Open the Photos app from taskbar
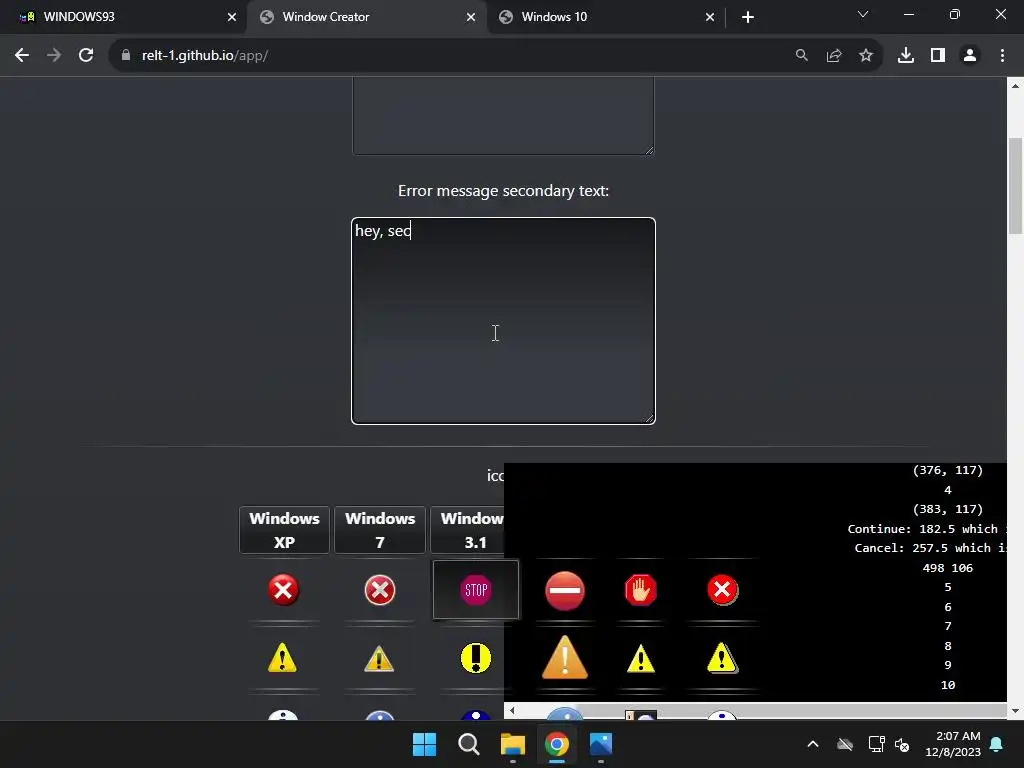The width and height of the screenshot is (1024, 768). [x=601, y=744]
